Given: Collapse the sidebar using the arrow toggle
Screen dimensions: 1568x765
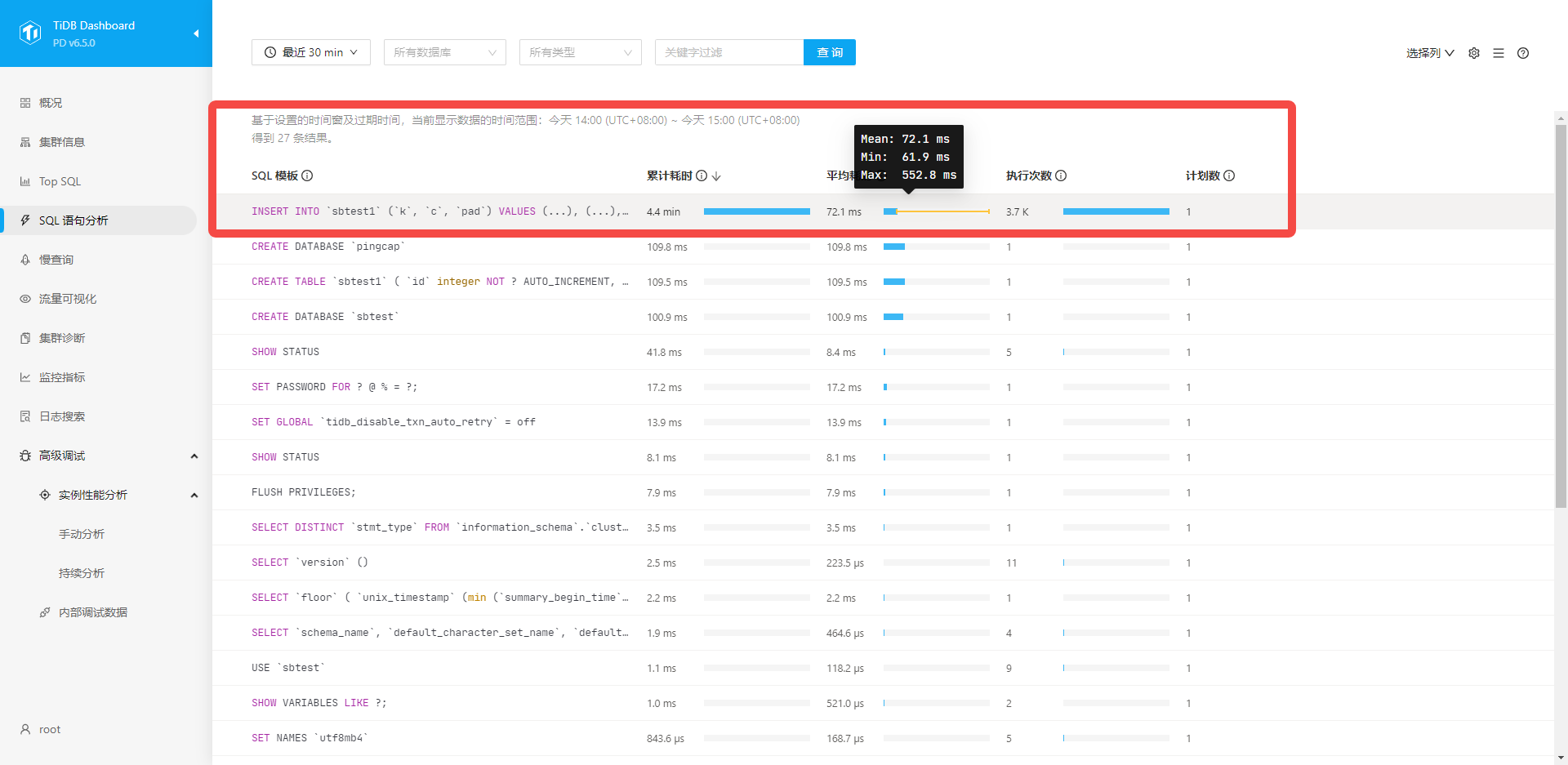Looking at the screenshot, I should 196,33.
